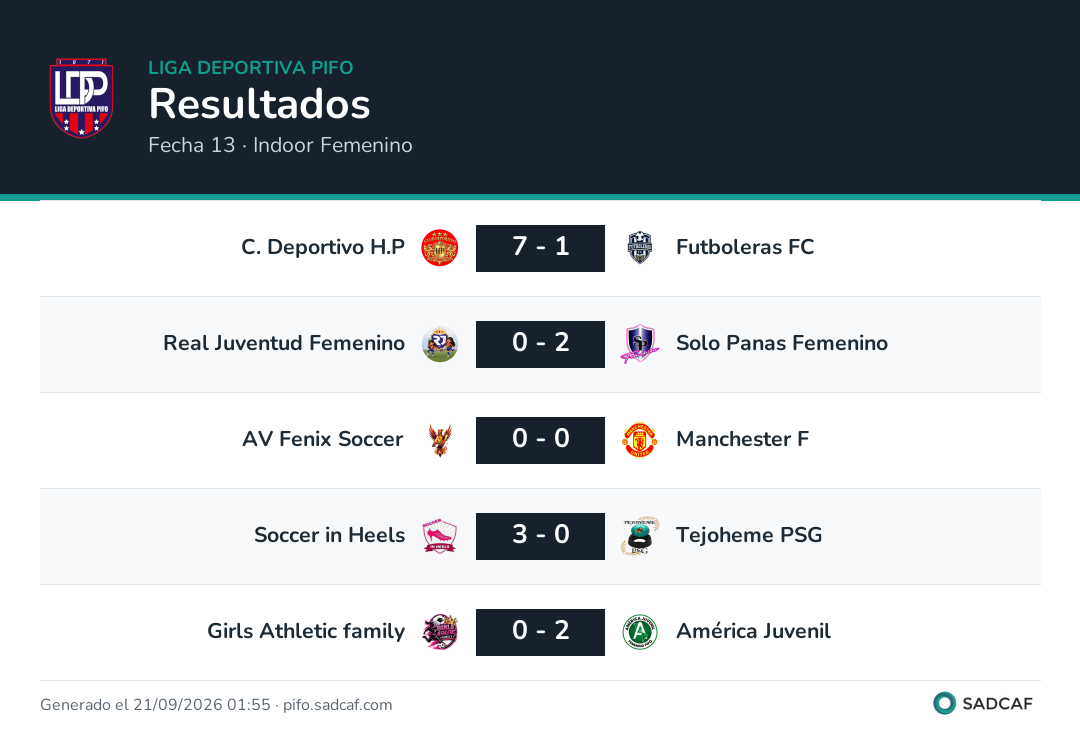This screenshot has width=1080, height=756.
Task: Click the Solo Panas Femenino team crest
Action: click(640, 344)
